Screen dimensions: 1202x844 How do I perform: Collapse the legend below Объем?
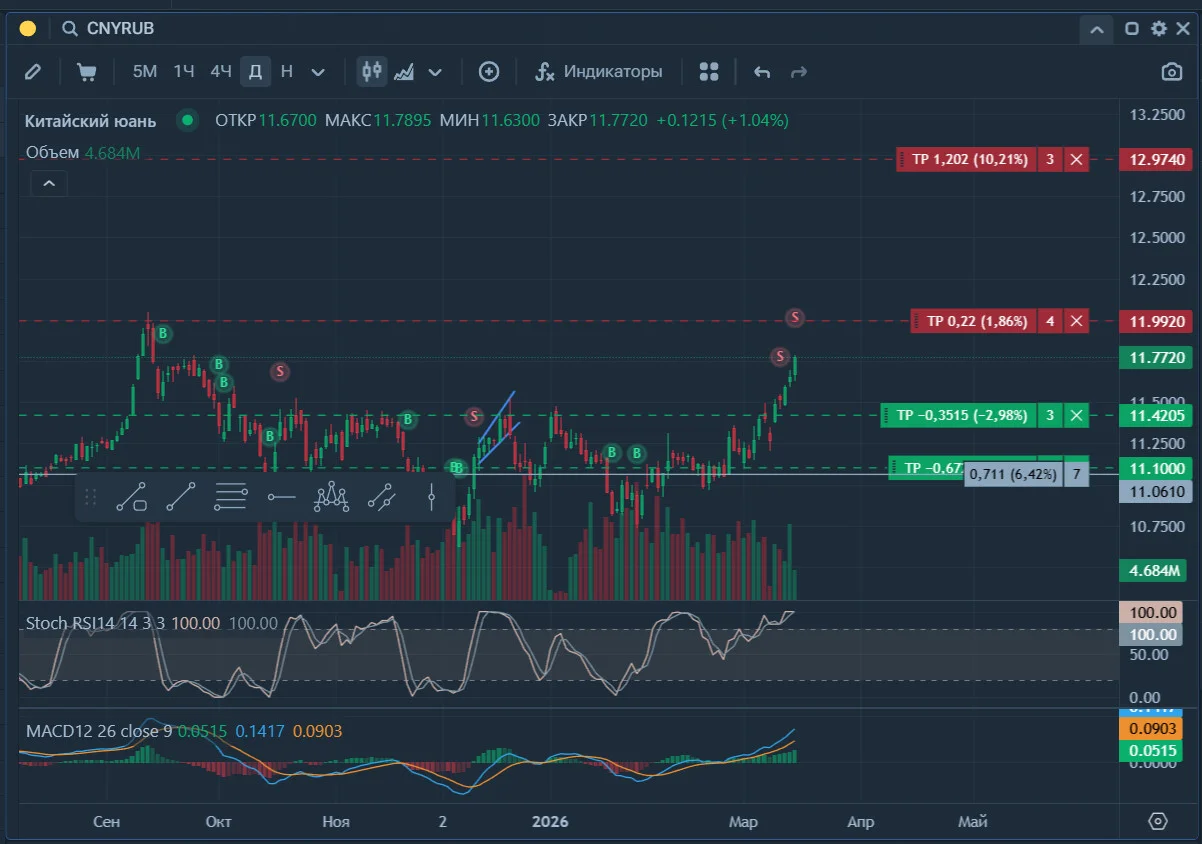48,183
